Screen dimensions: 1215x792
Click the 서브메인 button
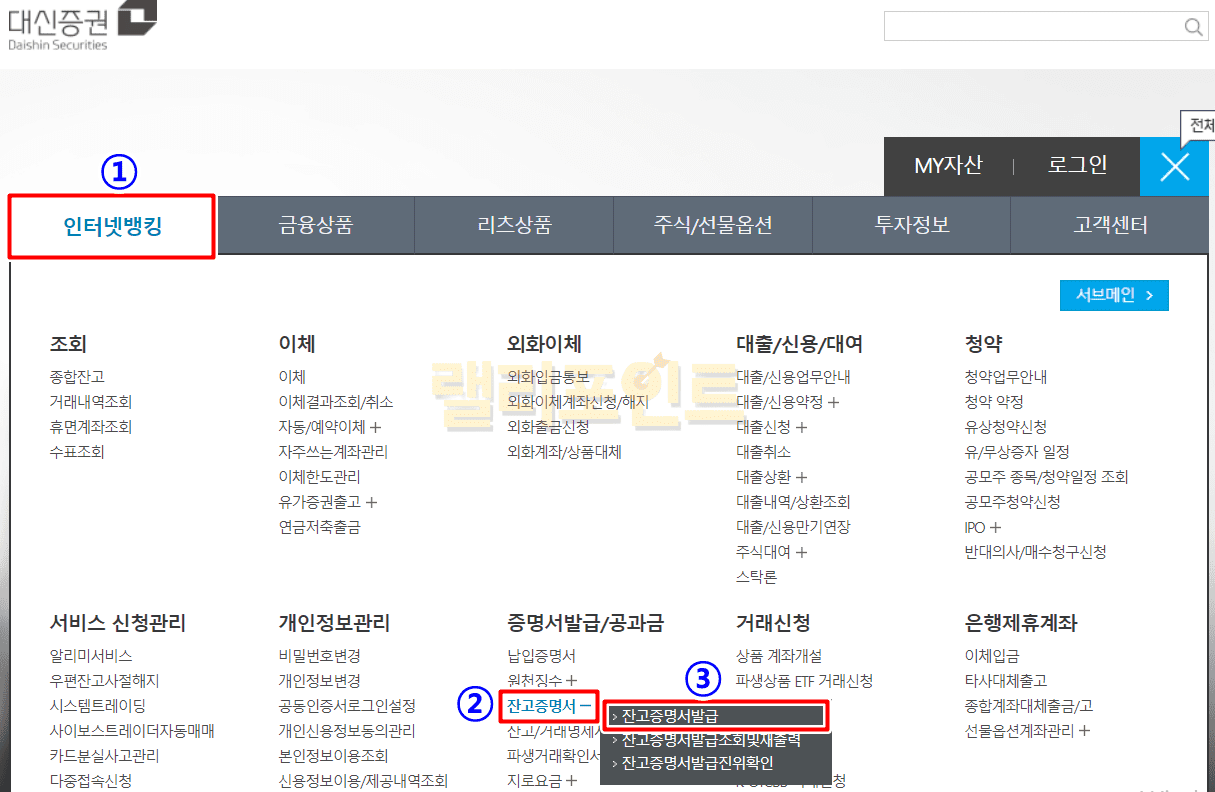click(1114, 295)
